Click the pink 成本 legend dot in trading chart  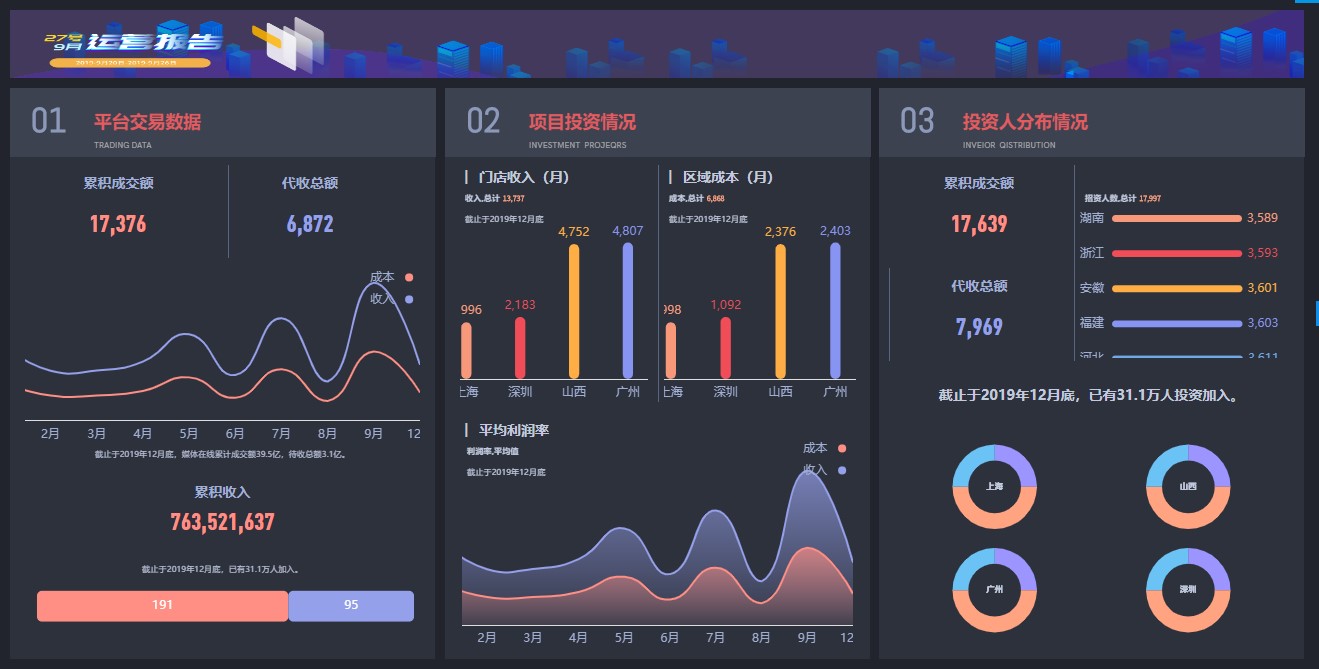tap(410, 277)
